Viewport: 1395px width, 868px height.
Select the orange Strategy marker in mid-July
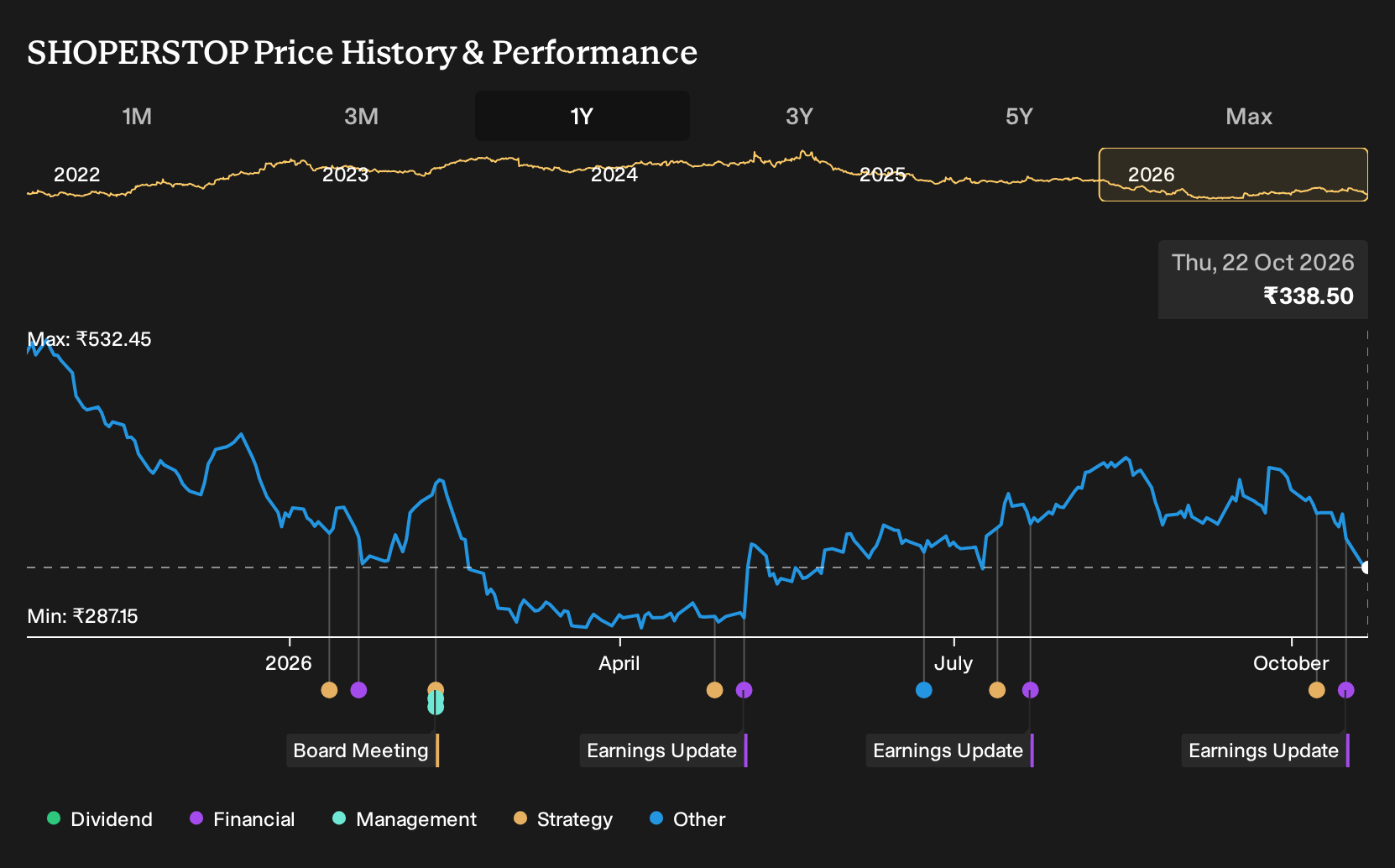pos(997,690)
